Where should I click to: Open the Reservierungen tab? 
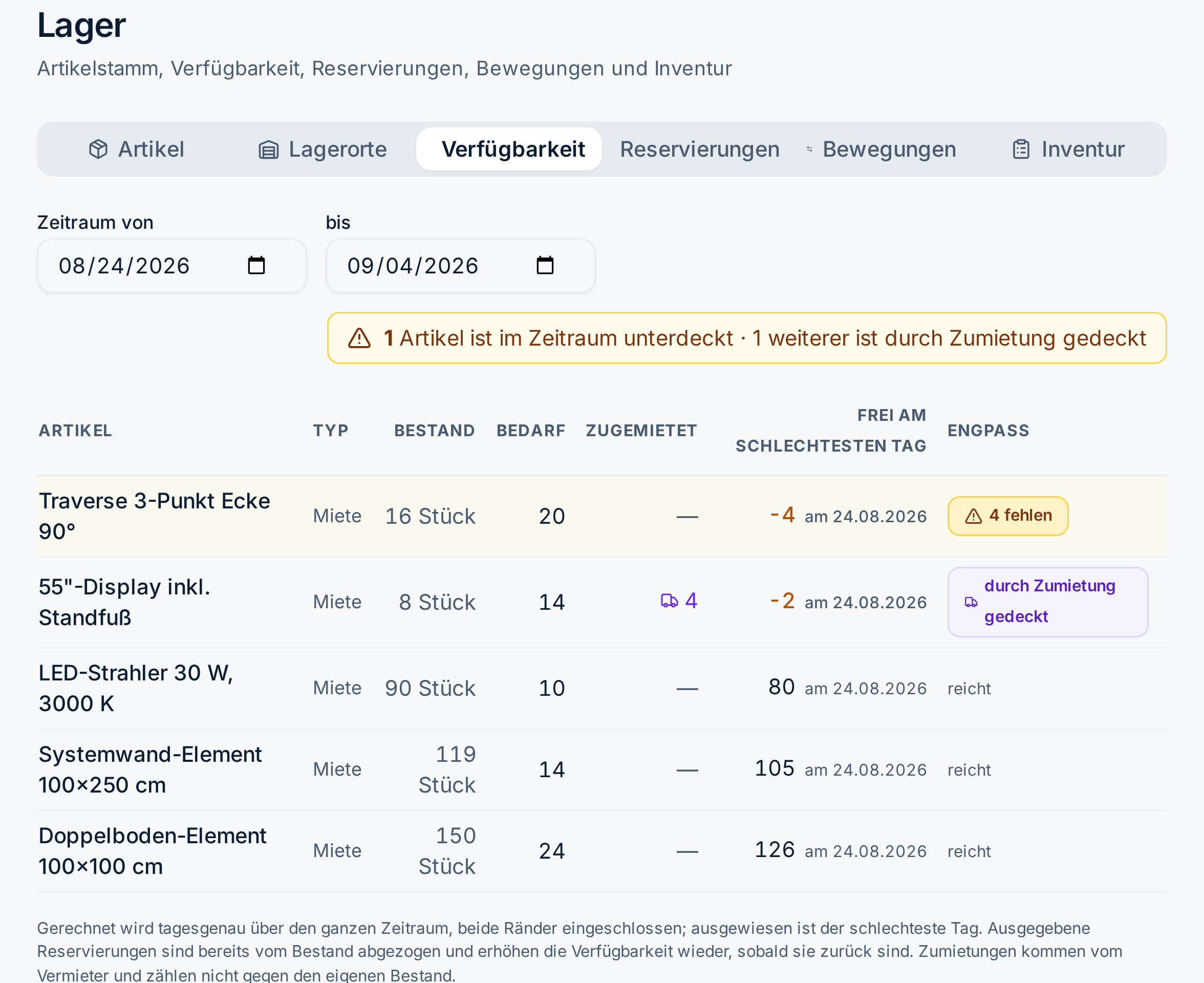pos(700,149)
